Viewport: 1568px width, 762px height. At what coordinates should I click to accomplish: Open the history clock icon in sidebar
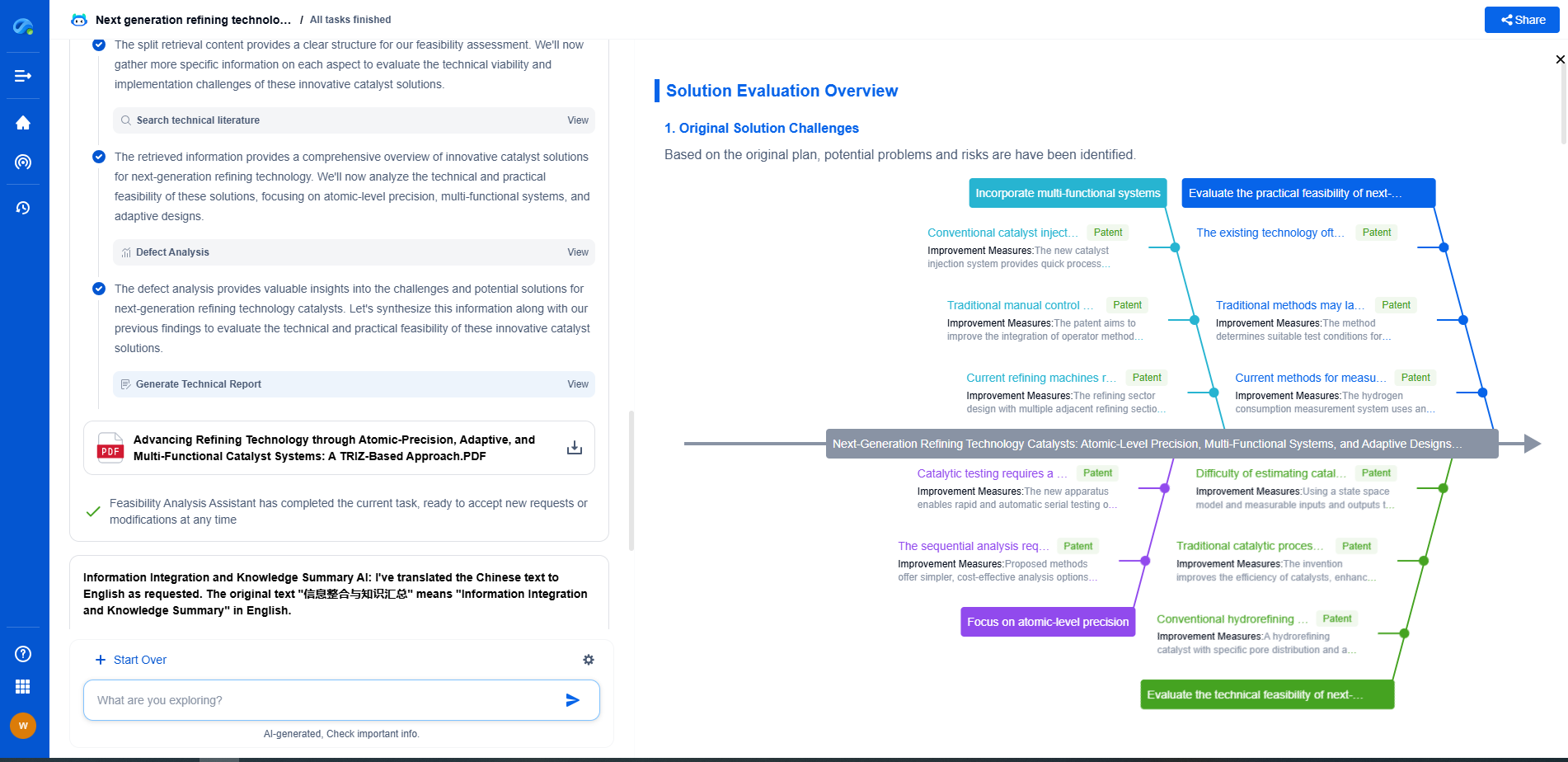23,208
